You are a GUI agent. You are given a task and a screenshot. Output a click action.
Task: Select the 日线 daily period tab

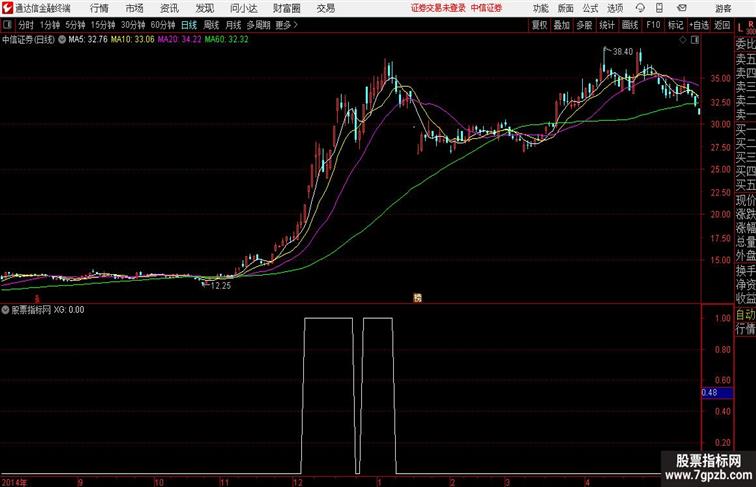[189, 25]
